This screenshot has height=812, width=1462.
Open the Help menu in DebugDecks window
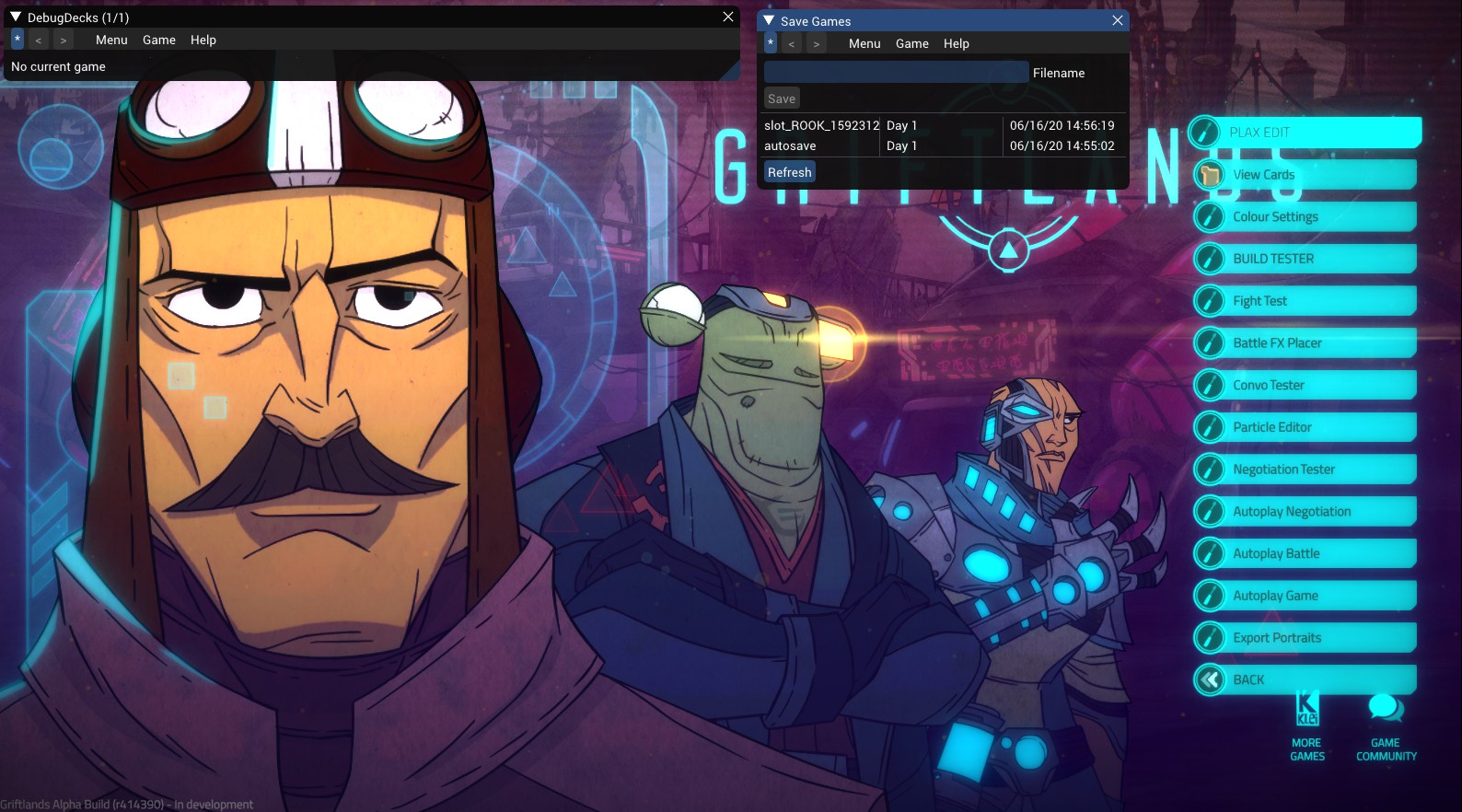[x=203, y=40]
